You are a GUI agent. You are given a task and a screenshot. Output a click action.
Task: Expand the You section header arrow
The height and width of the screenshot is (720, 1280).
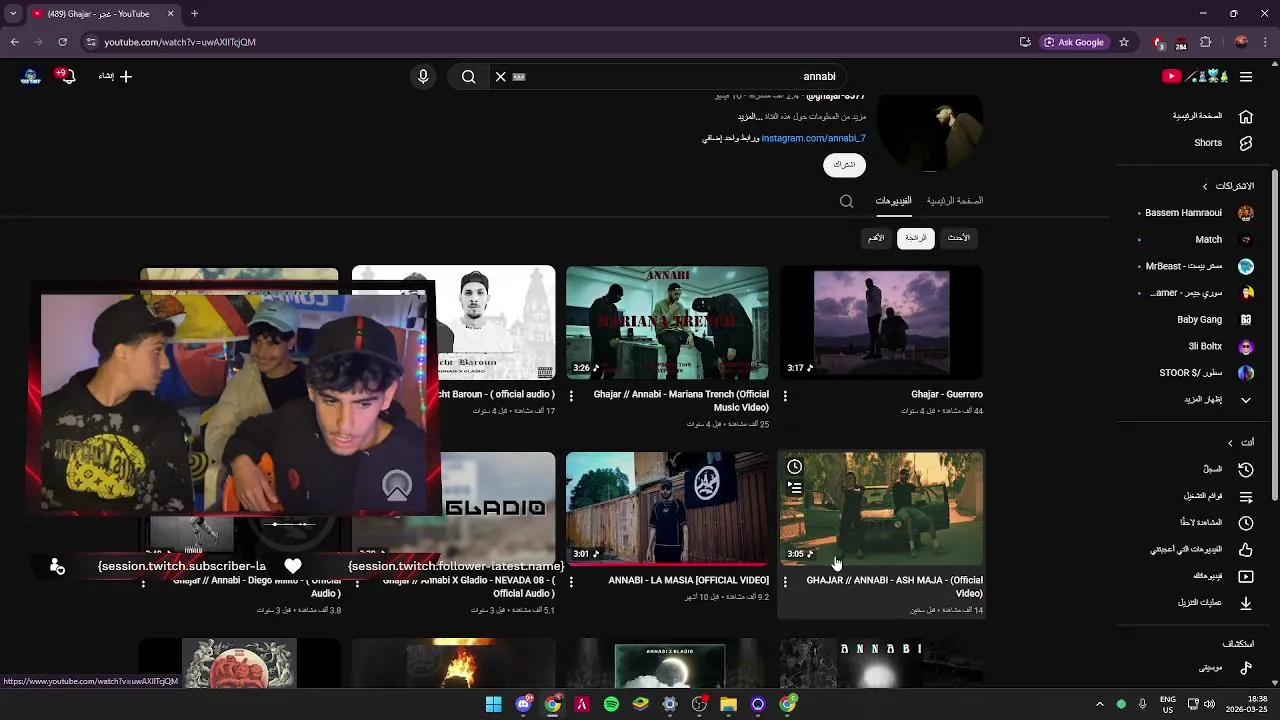[x=1230, y=443]
